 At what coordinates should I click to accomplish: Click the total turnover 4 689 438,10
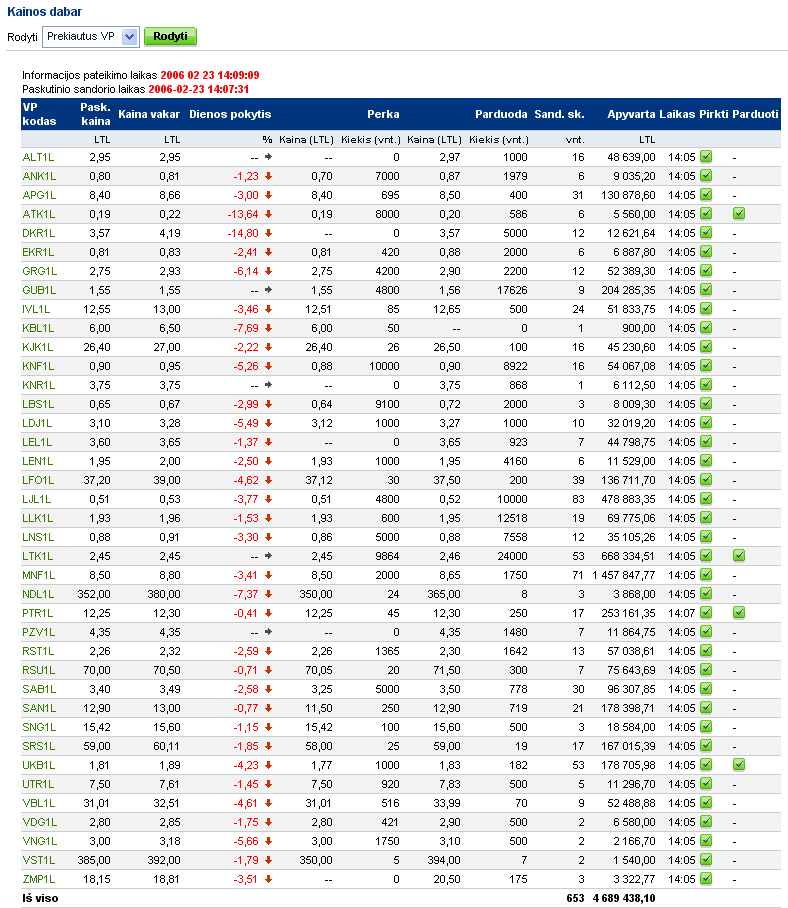[x=624, y=898]
